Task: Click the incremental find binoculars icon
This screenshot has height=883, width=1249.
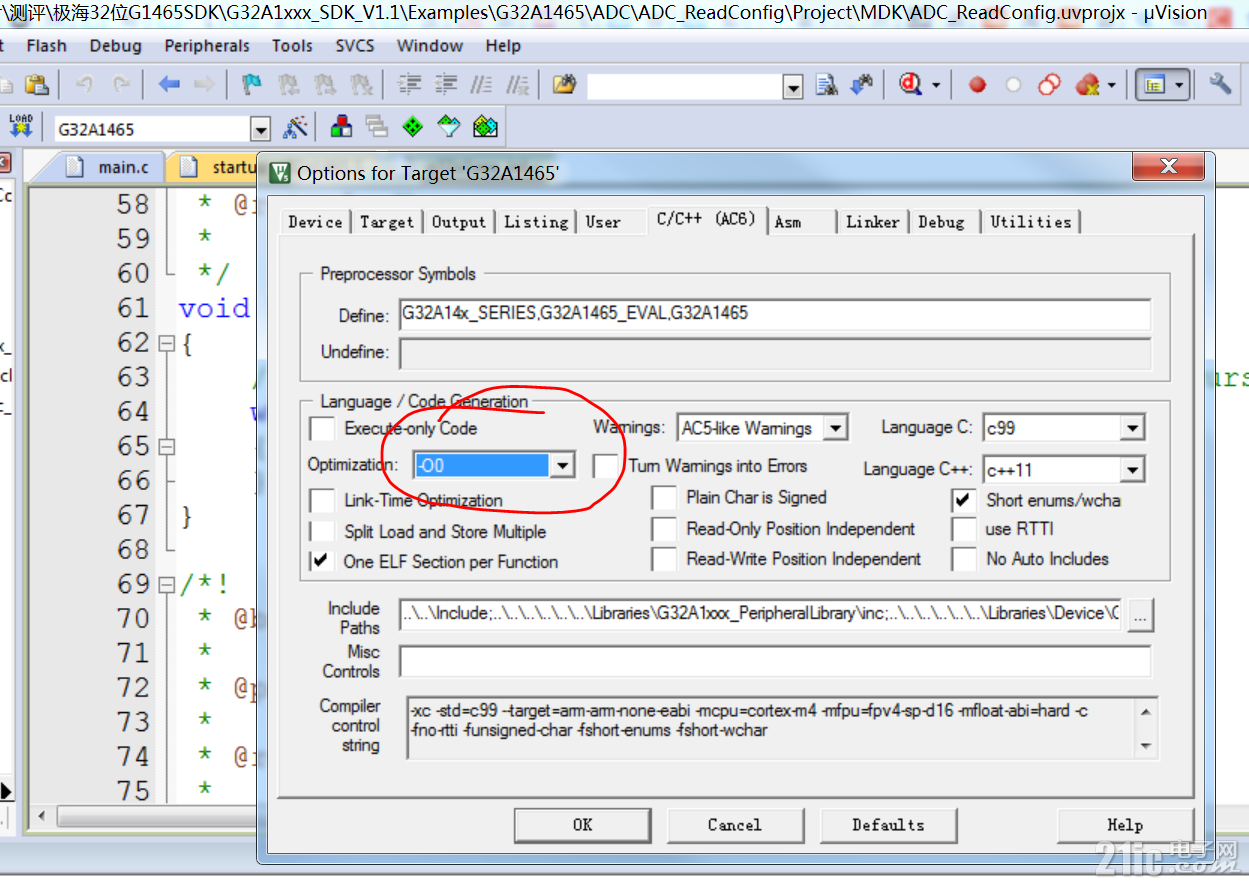Action: pyautogui.click(x=861, y=85)
